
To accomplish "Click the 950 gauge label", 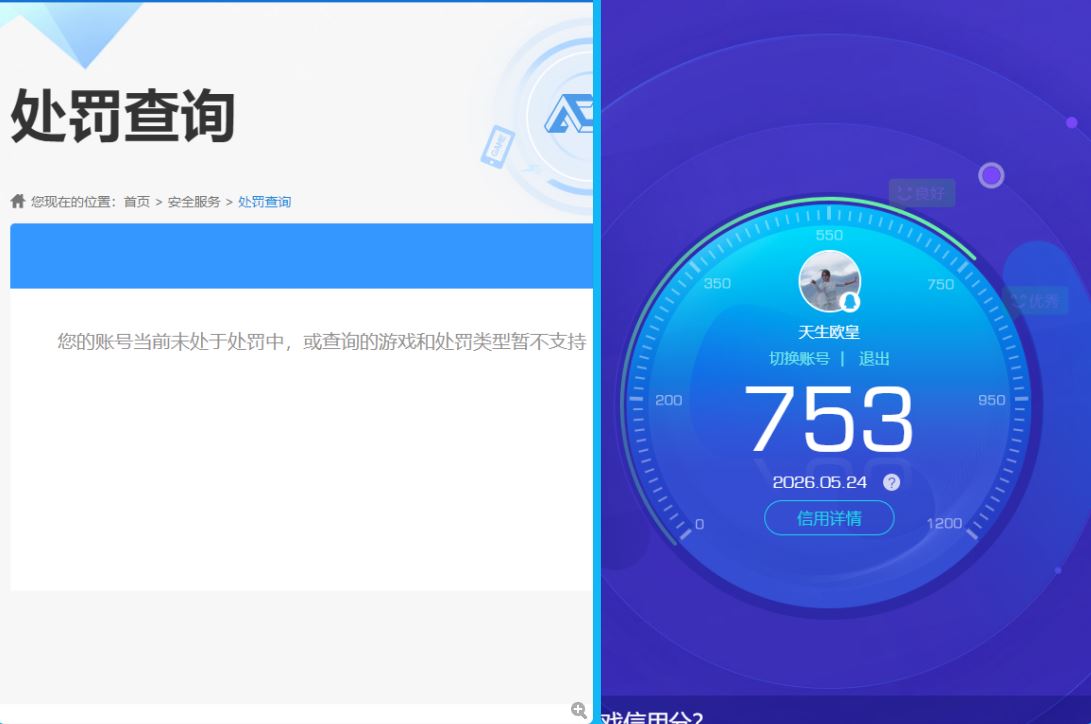I will pos(992,400).
